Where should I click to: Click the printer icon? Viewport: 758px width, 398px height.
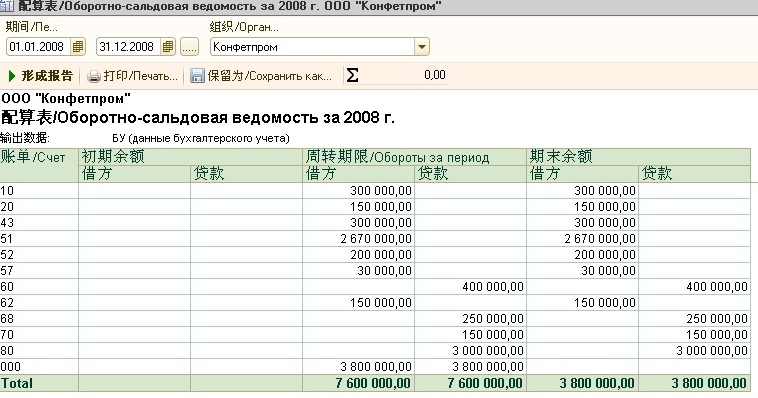click(x=93, y=76)
